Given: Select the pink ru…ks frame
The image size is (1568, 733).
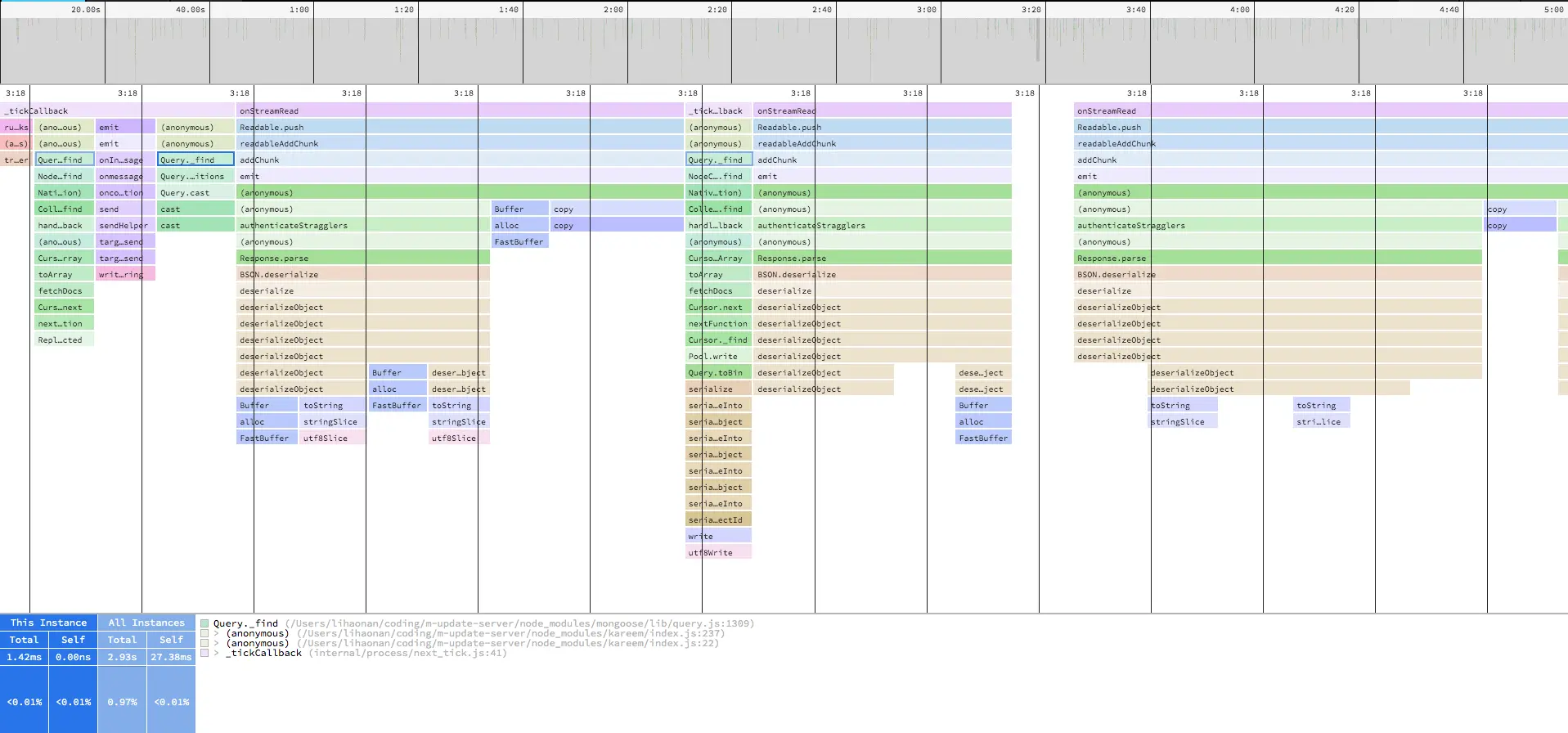Looking at the screenshot, I should click(16, 127).
